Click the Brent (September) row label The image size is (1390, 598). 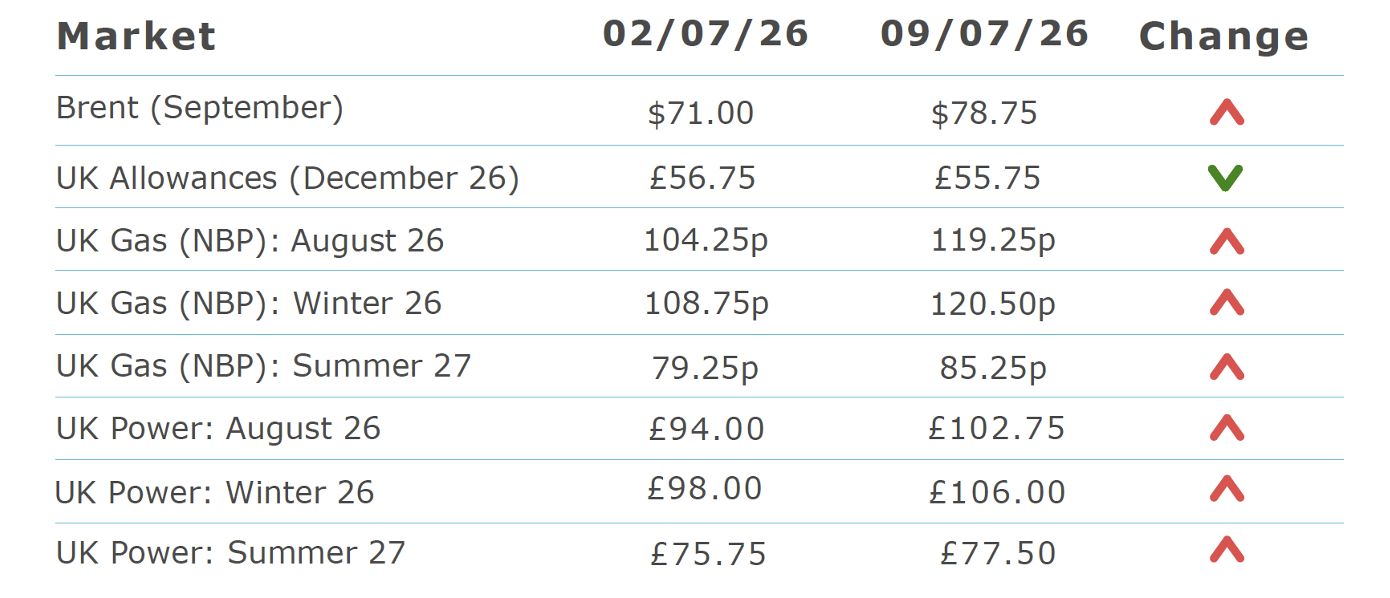pos(200,108)
